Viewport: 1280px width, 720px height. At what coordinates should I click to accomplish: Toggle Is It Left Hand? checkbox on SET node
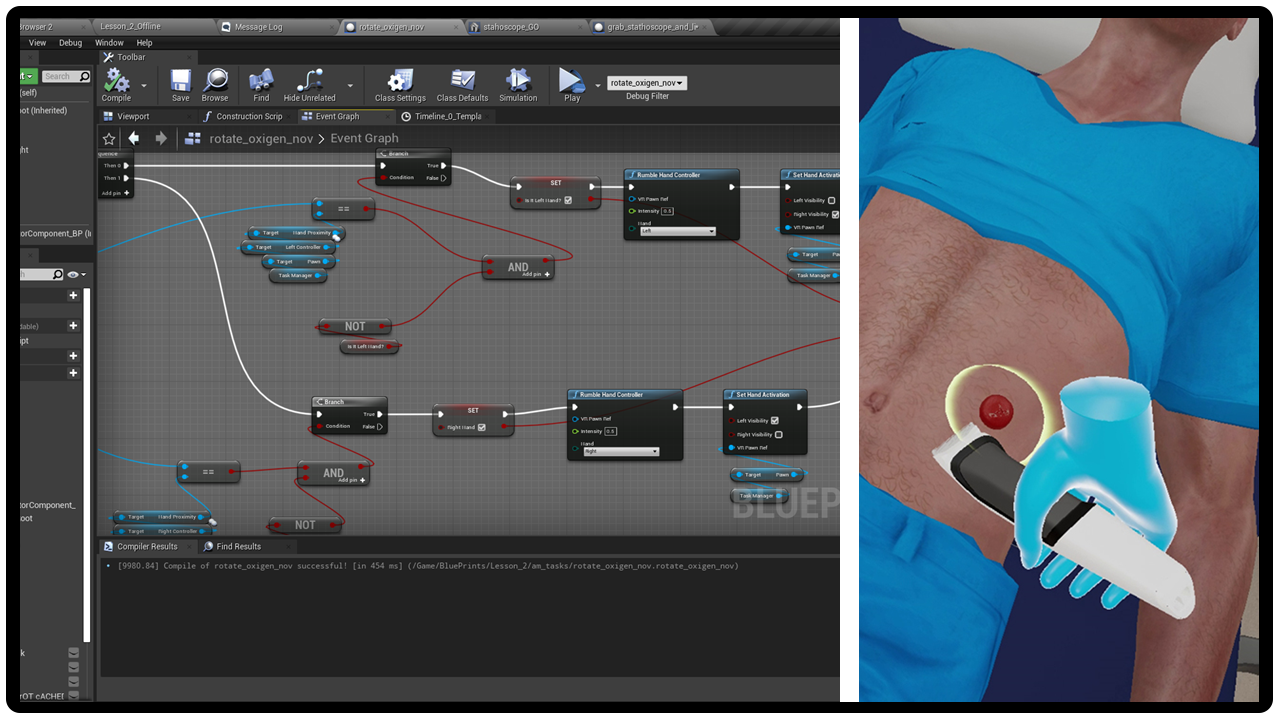(x=568, y=200)
